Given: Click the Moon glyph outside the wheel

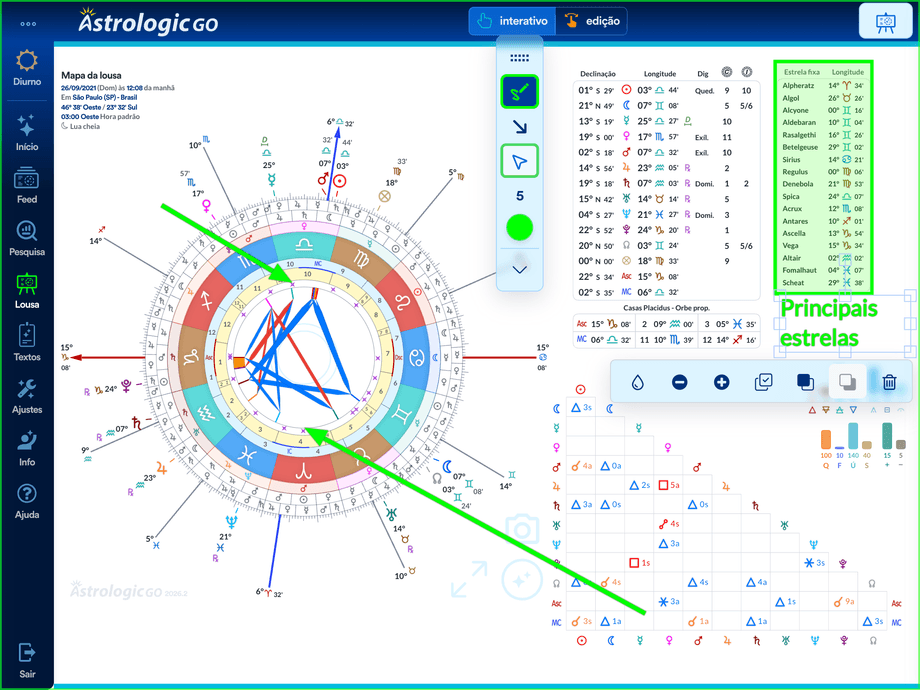Looking at the screenshot, I should point(447,466).
